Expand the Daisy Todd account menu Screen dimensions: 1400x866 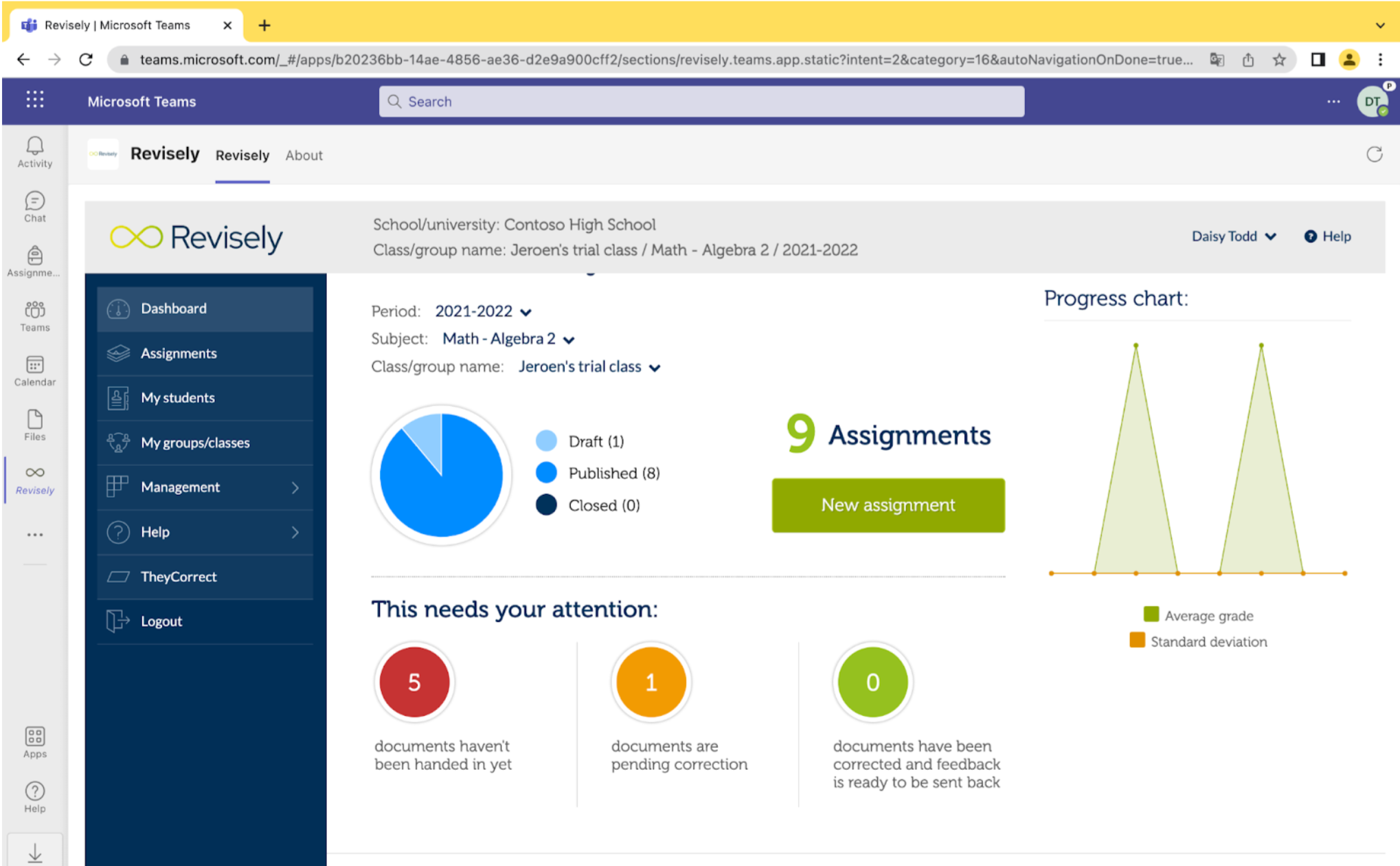1234,236
